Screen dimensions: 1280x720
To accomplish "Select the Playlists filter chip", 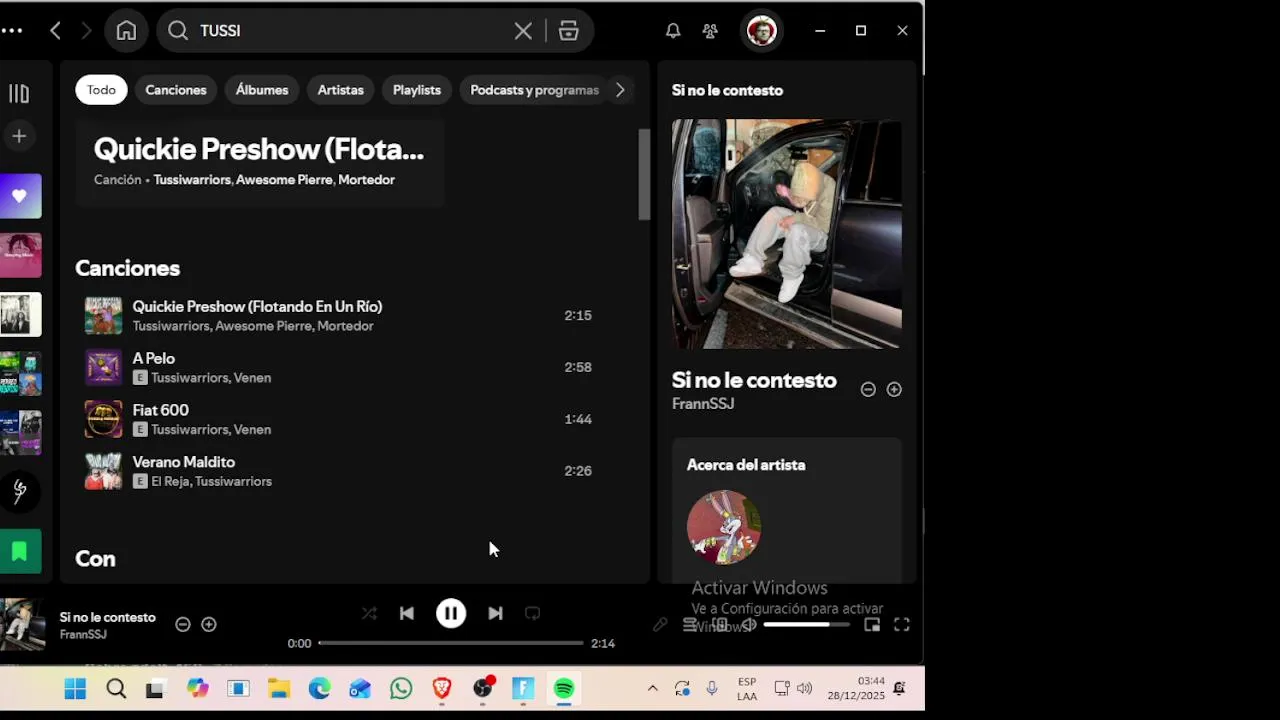I will tap(417, 90).
